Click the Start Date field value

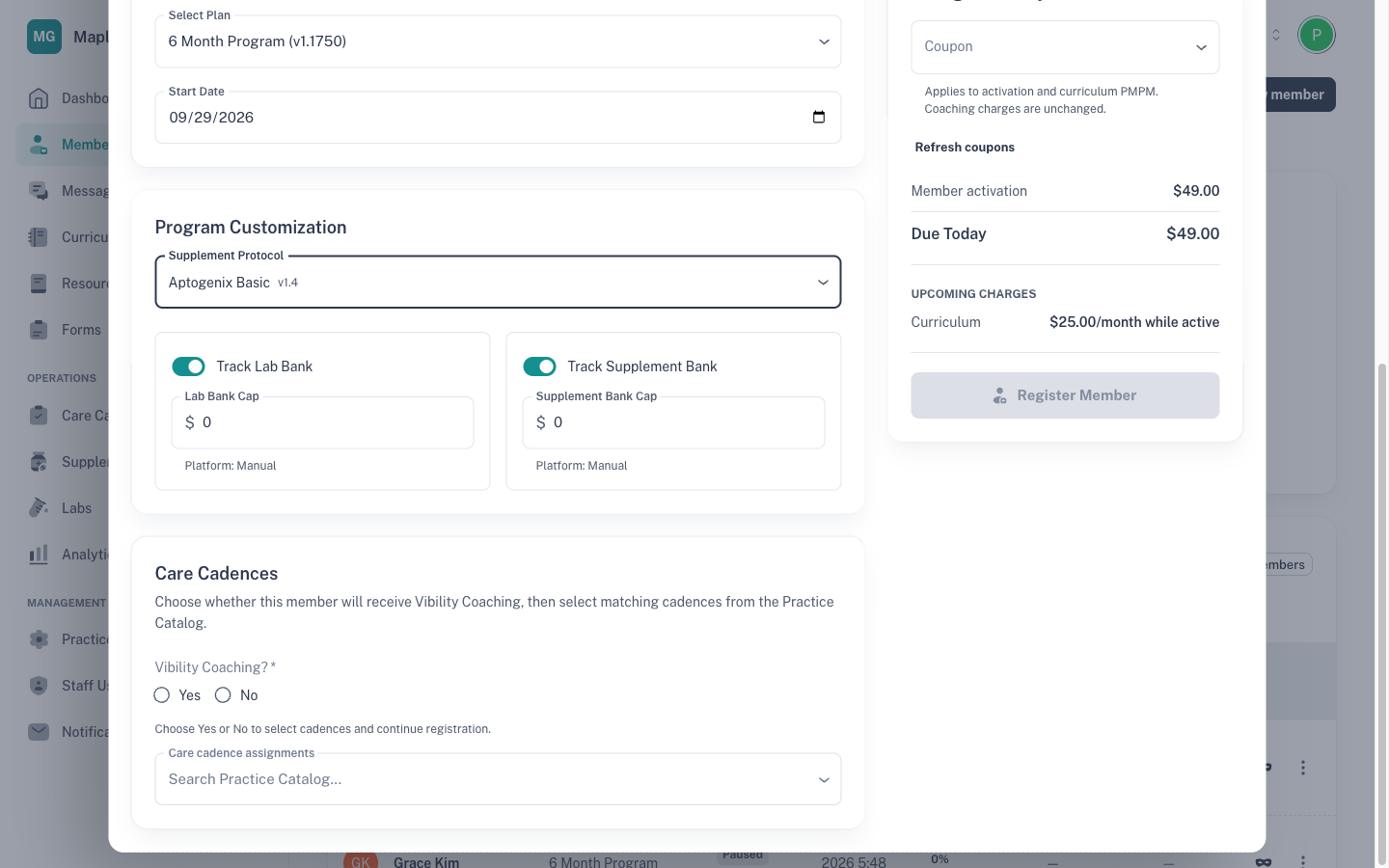(211, 118)
